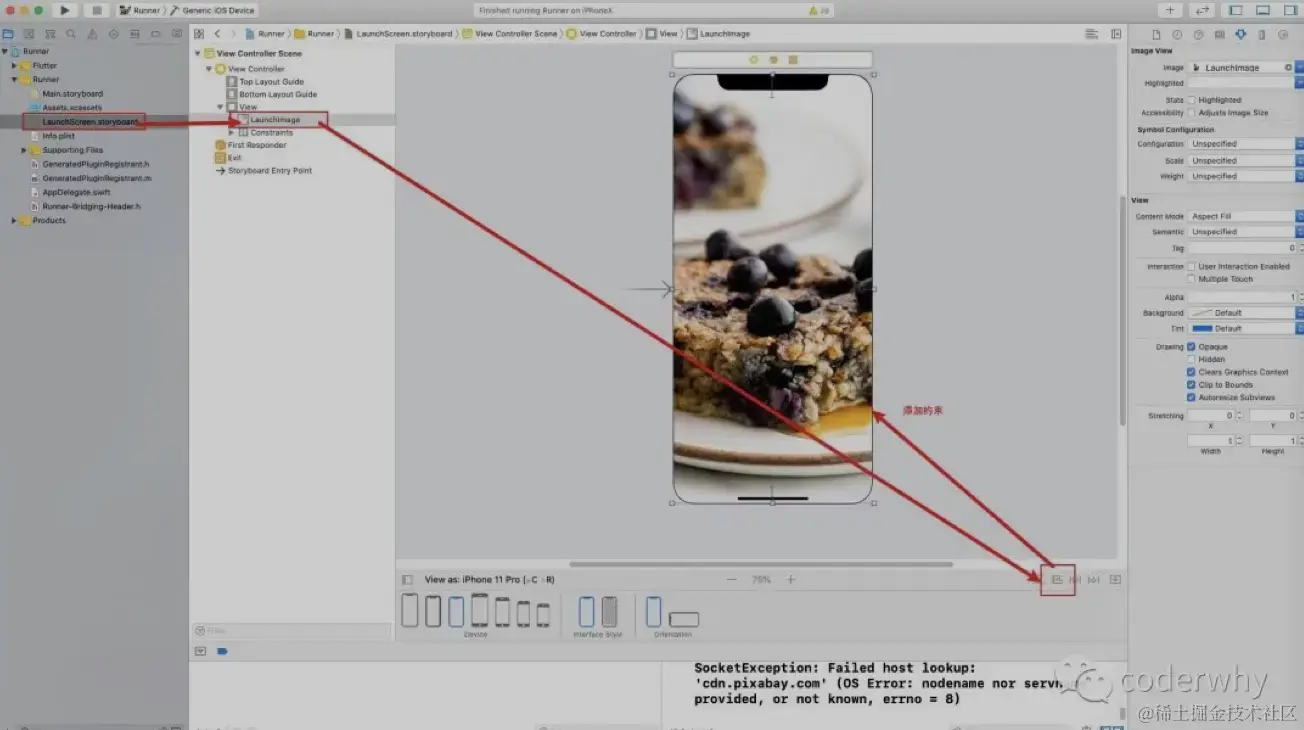Open the Report navigator icon
This screenshot has width=1304, height=730.
pyautogui.click(x=176, y=34)
